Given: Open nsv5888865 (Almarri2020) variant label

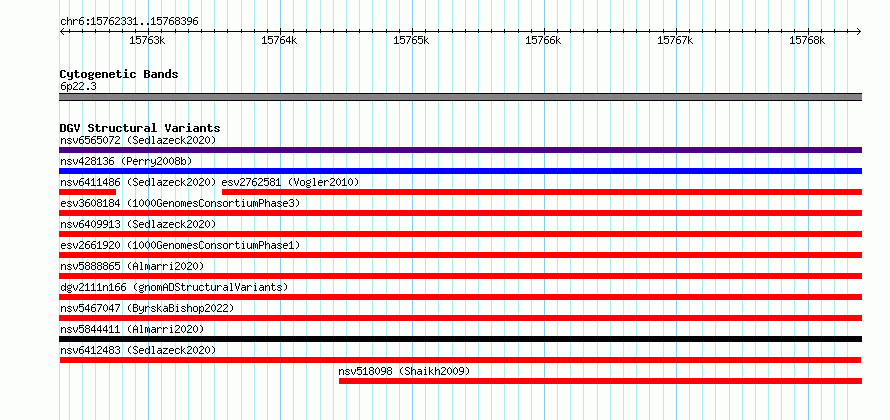Looking at the screenshot, I should pyautogui.click(x=132, y=266).
